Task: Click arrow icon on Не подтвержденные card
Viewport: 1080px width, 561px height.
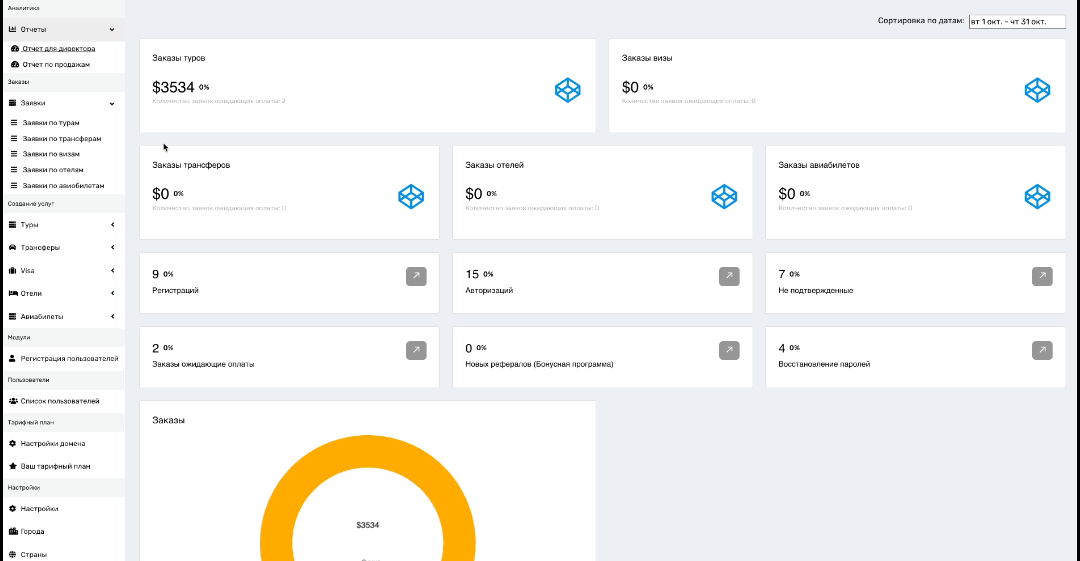Action: coord(1042,276)
